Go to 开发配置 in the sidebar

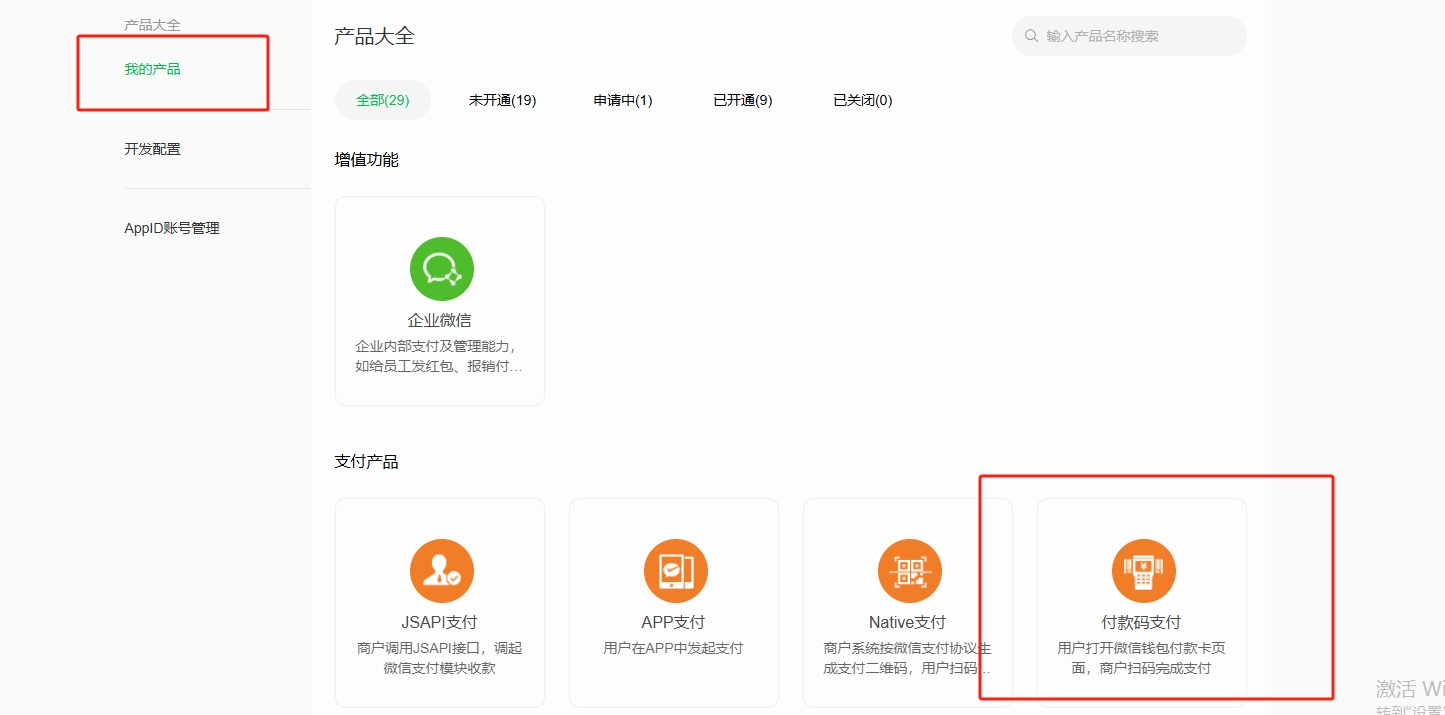pos(152,149)
